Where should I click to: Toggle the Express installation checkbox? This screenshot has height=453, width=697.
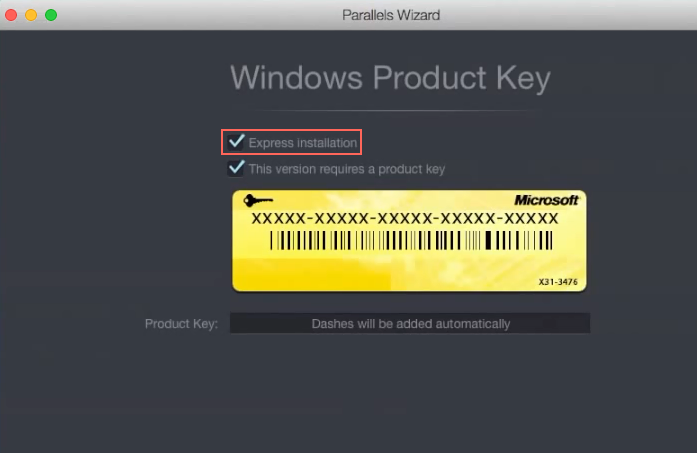pos(236,142)
